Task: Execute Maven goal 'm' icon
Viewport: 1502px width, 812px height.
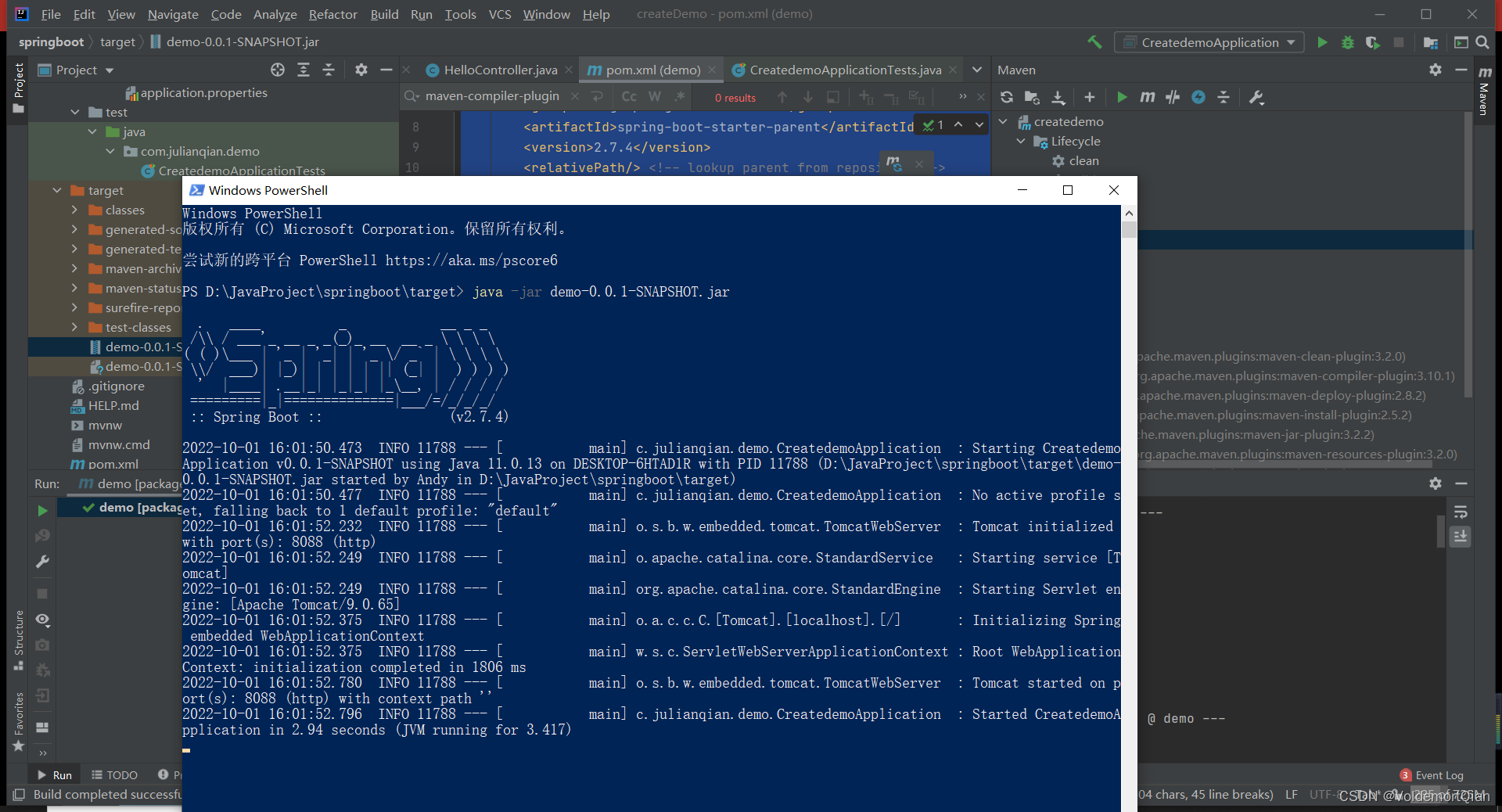Action: click(1148, 97)
